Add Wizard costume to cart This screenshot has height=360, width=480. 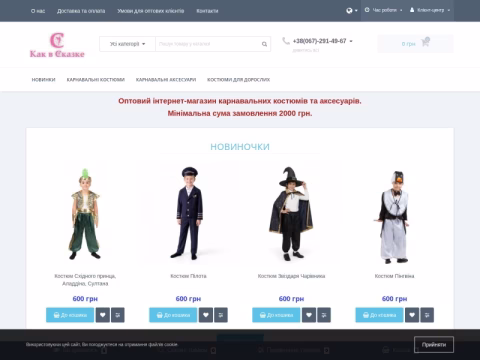pyautogui.click(x=276, y=315)
